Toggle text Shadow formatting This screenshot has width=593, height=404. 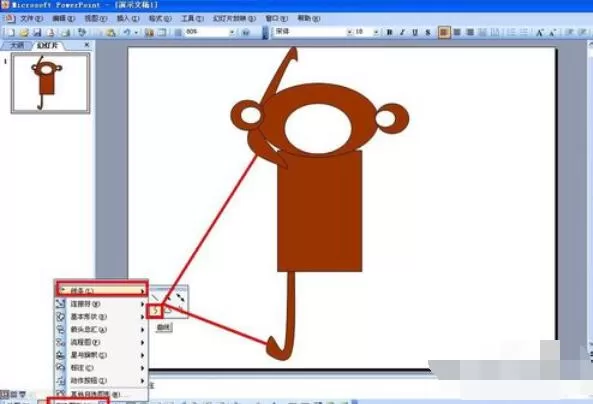[428, 33]
